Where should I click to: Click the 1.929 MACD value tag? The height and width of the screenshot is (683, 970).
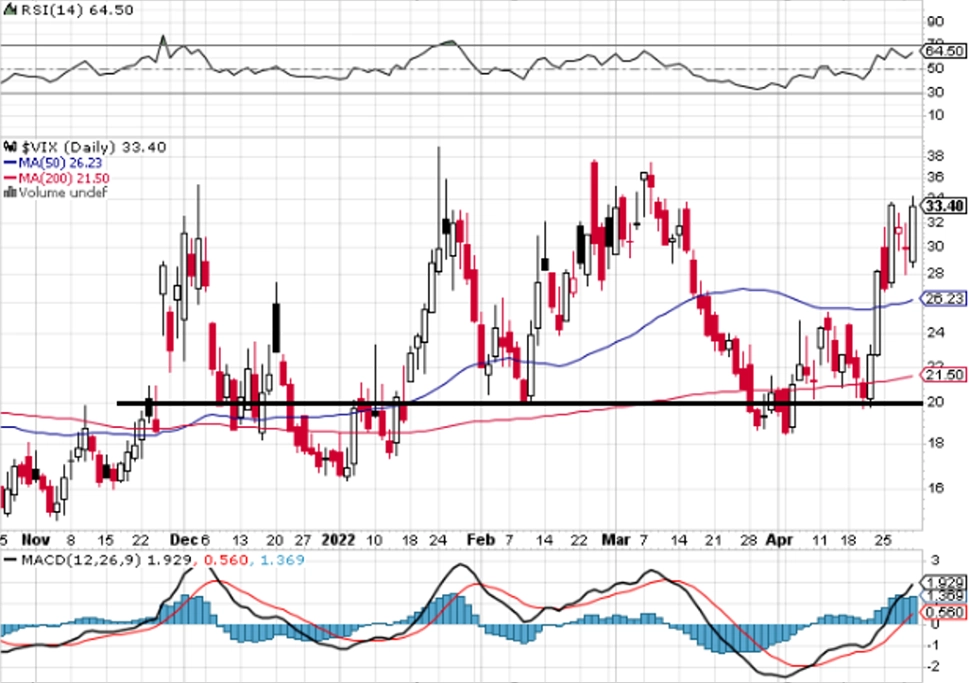(x=943, y=583)
